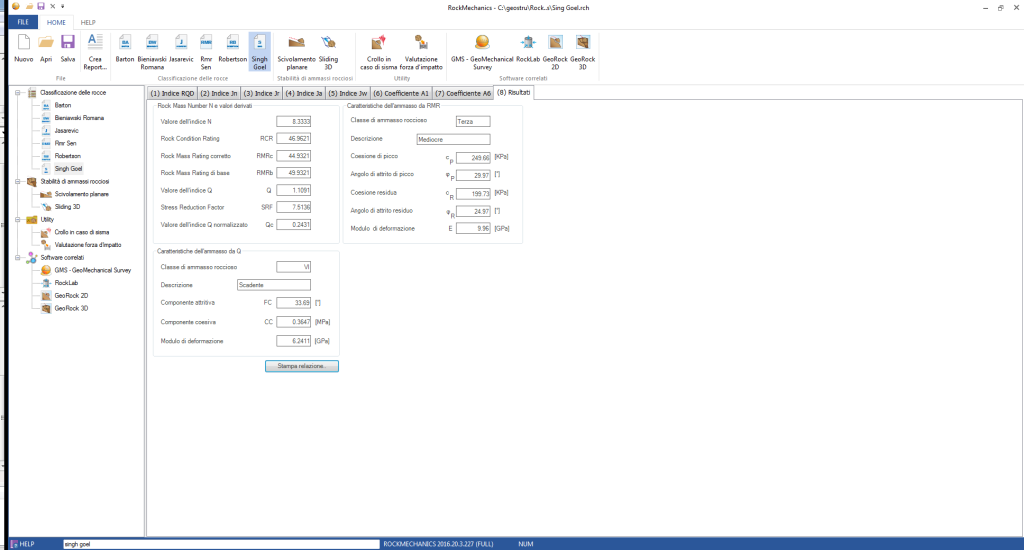The height and width of the screenshot is (550, 1024).
Task: Click the Crea Report ribbon icon
Action: pos(96,42)
